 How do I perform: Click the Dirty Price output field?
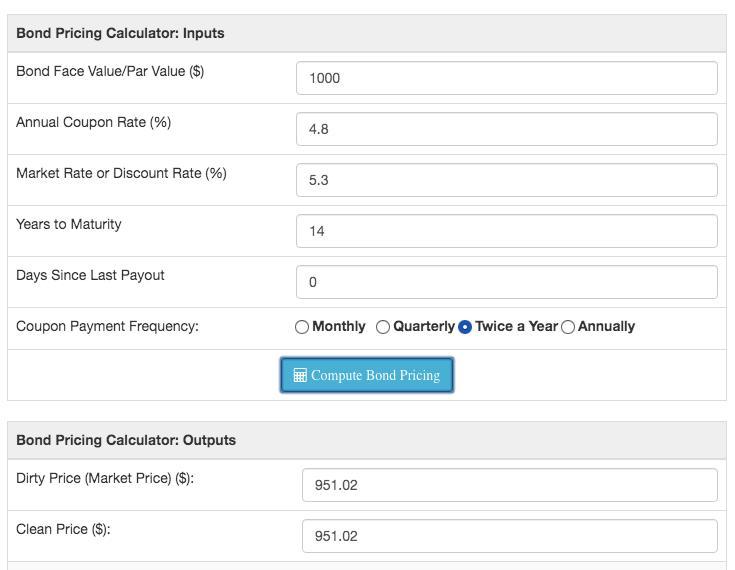click(509, 485)
